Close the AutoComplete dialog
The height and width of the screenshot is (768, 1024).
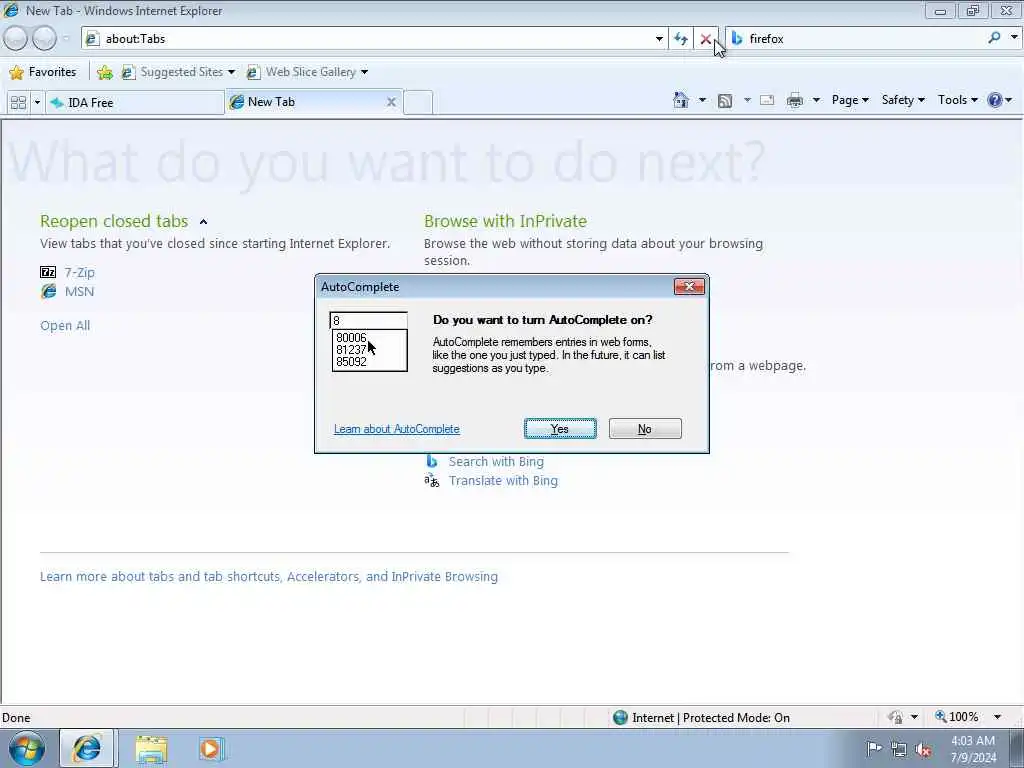tap(689, 287)
